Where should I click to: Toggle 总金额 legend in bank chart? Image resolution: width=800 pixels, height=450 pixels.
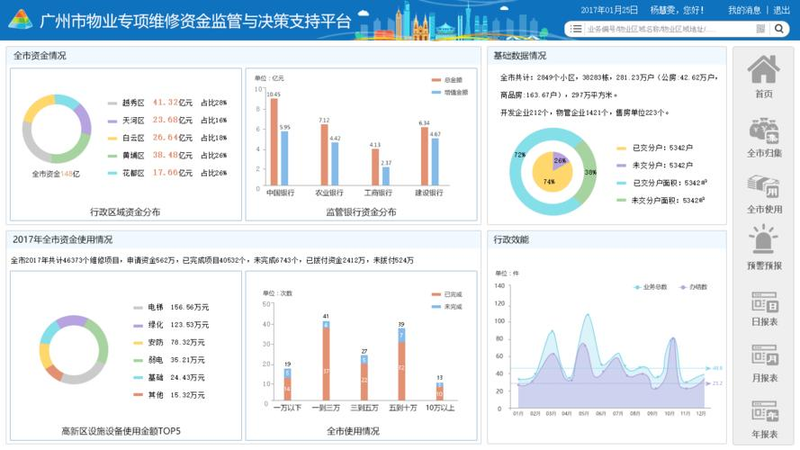(446, 80)
